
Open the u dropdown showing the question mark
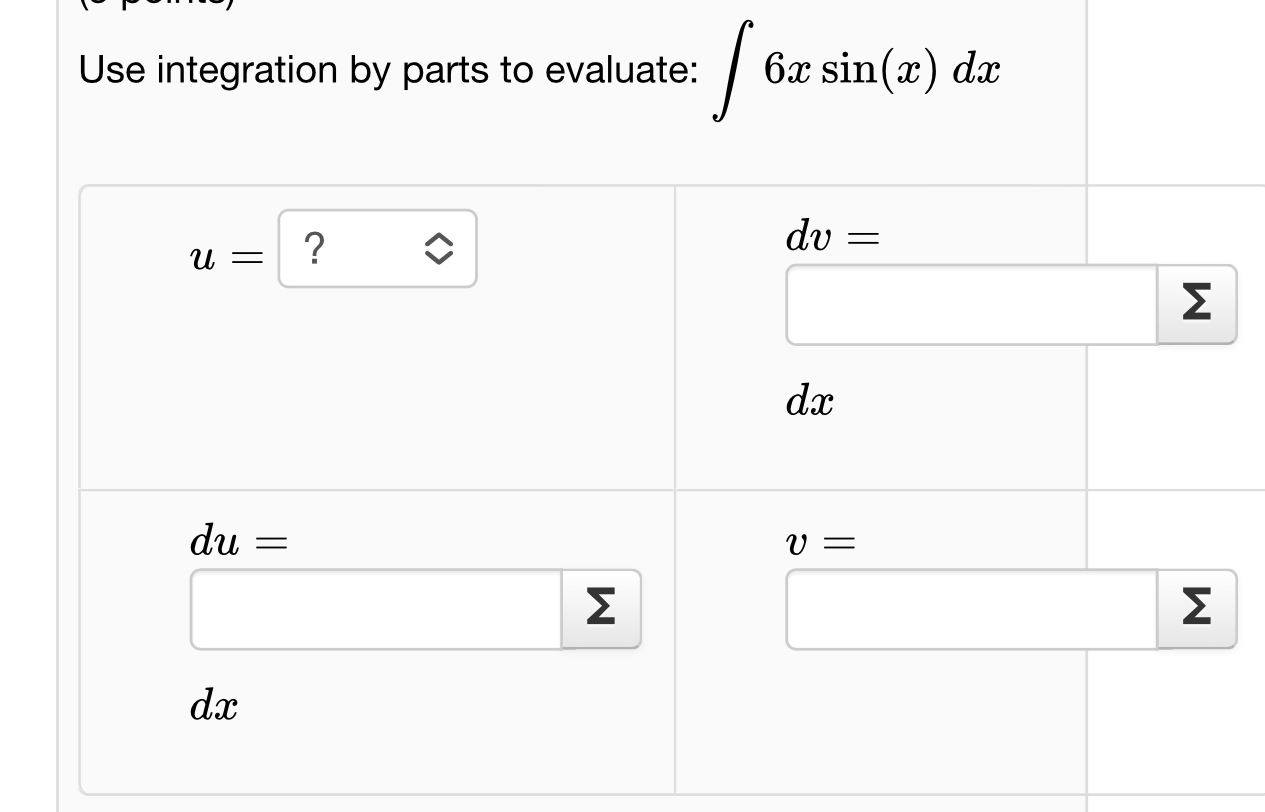[377, 248]
